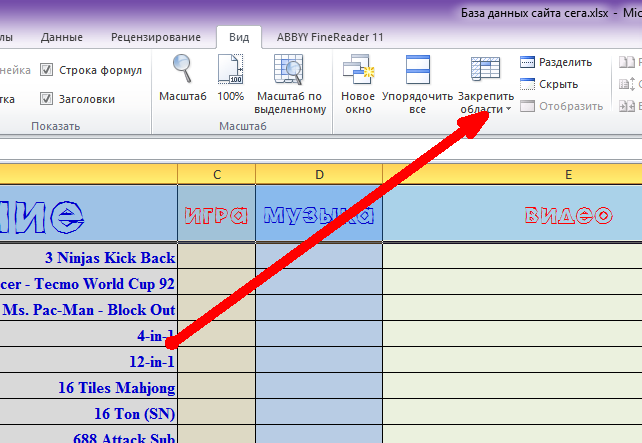Viewport: 642px width, 443px height.
Task: Select the 688 Attack Sub cell
Action: pos(88,435)
